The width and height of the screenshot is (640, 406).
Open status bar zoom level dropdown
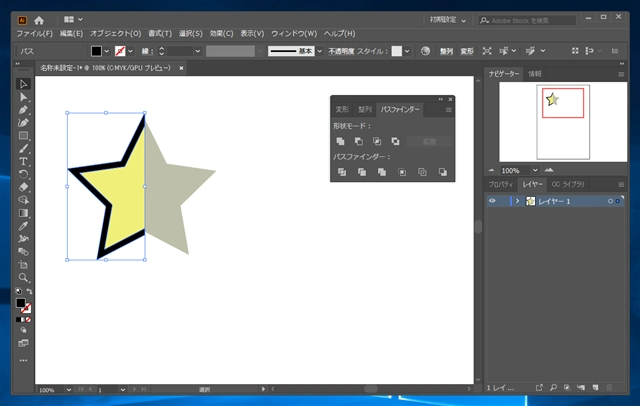coord(69,390)
